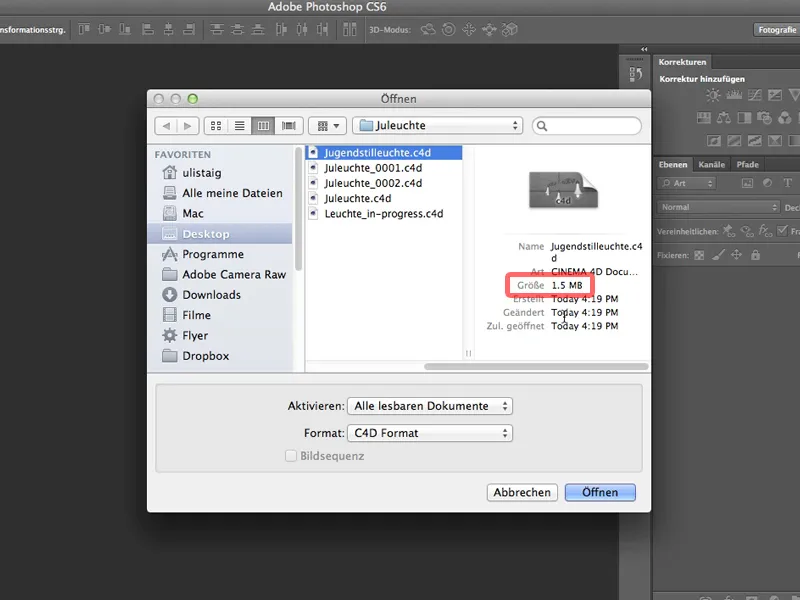Open the Normal blend mode dropdown
The image size is (800, 600).
tap(718, 207)
